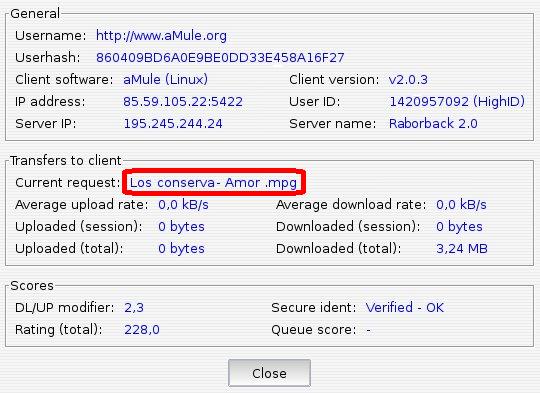Click the Average upload rate: label

click(82, 205)
